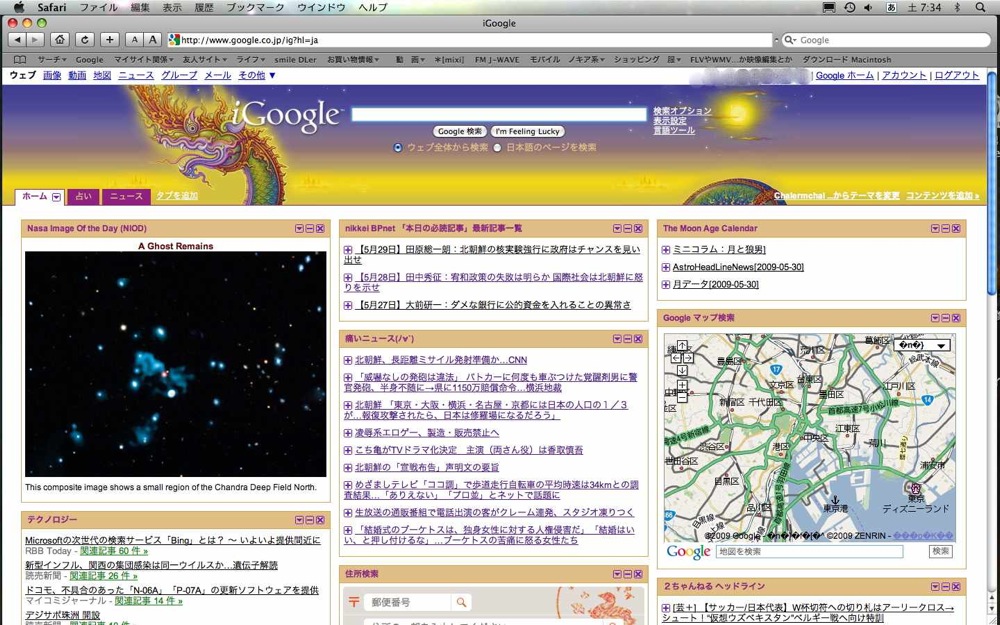Open the Time Machine menu bar icon
Image resolution: width=1000 pixels, height=625 pixels.
tap(849, 7)
